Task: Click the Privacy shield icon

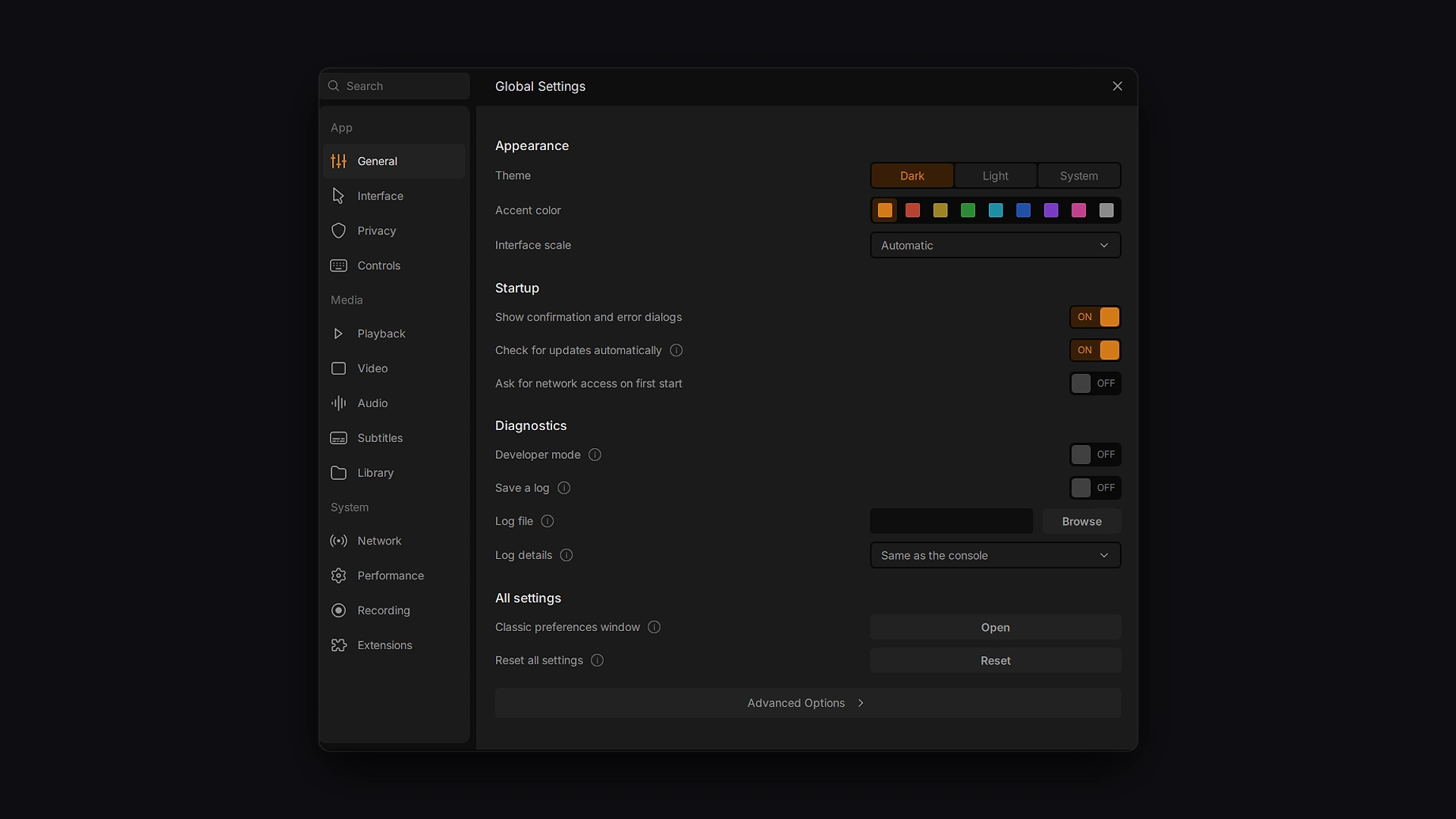Action: point(338,231)
